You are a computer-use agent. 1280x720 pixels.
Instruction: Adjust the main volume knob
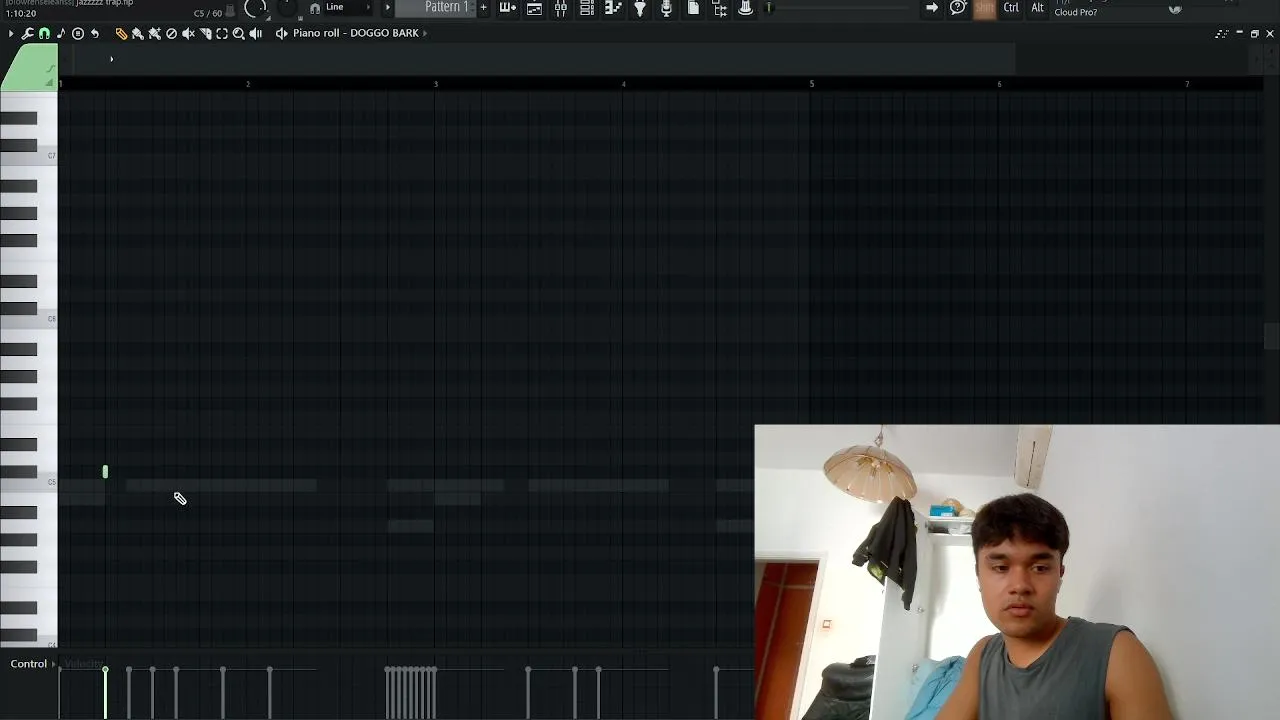[256, 8]
